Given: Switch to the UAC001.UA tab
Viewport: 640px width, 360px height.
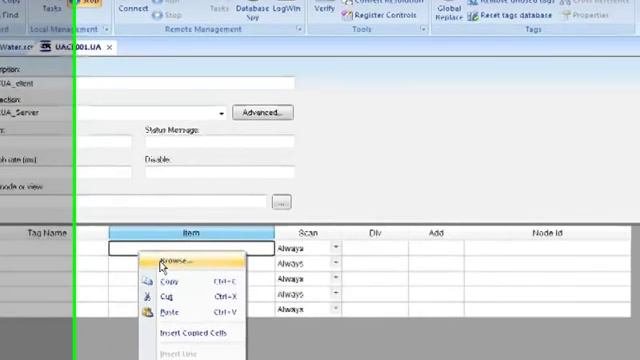Looking at the screenshot, I should click(x=78, y=47).
